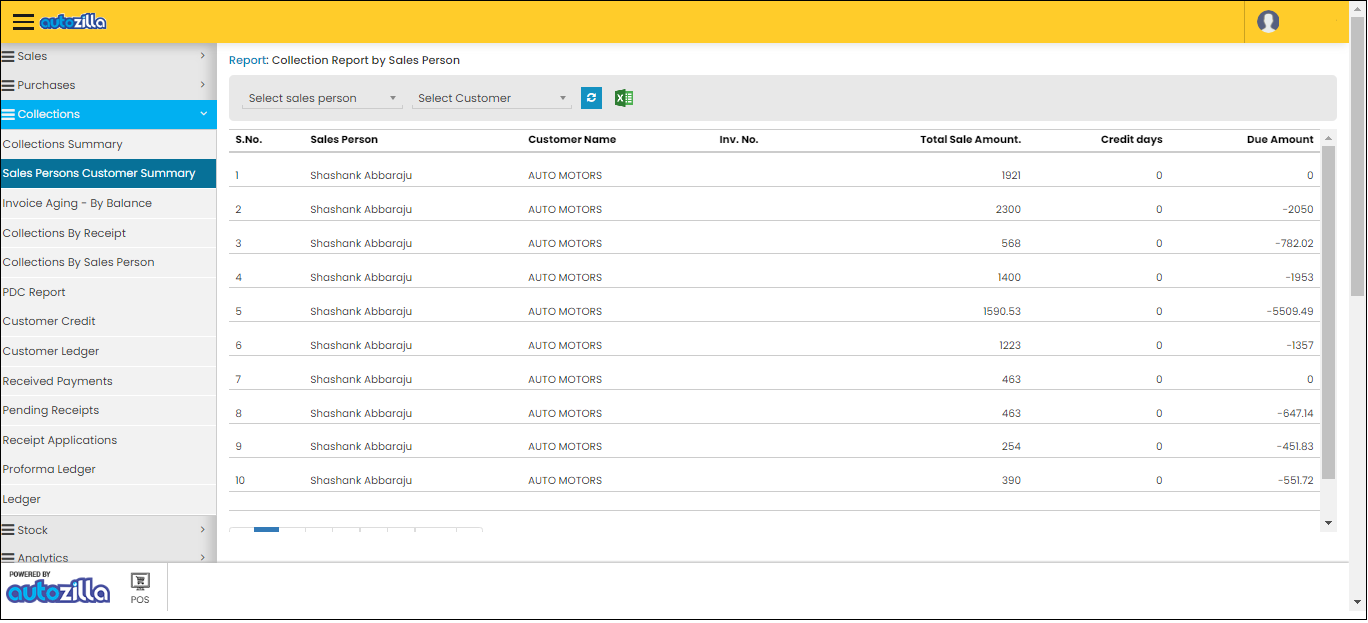Open Pending Receipts

(x=108, y=410)
